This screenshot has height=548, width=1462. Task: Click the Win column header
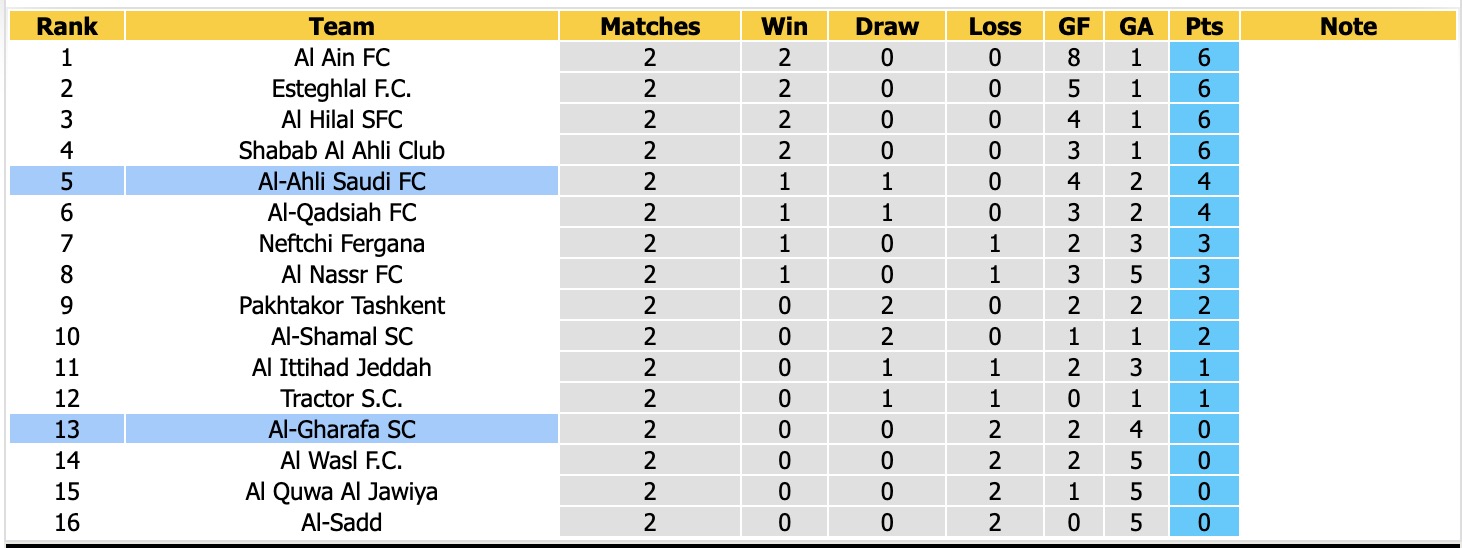pos(784,27)
